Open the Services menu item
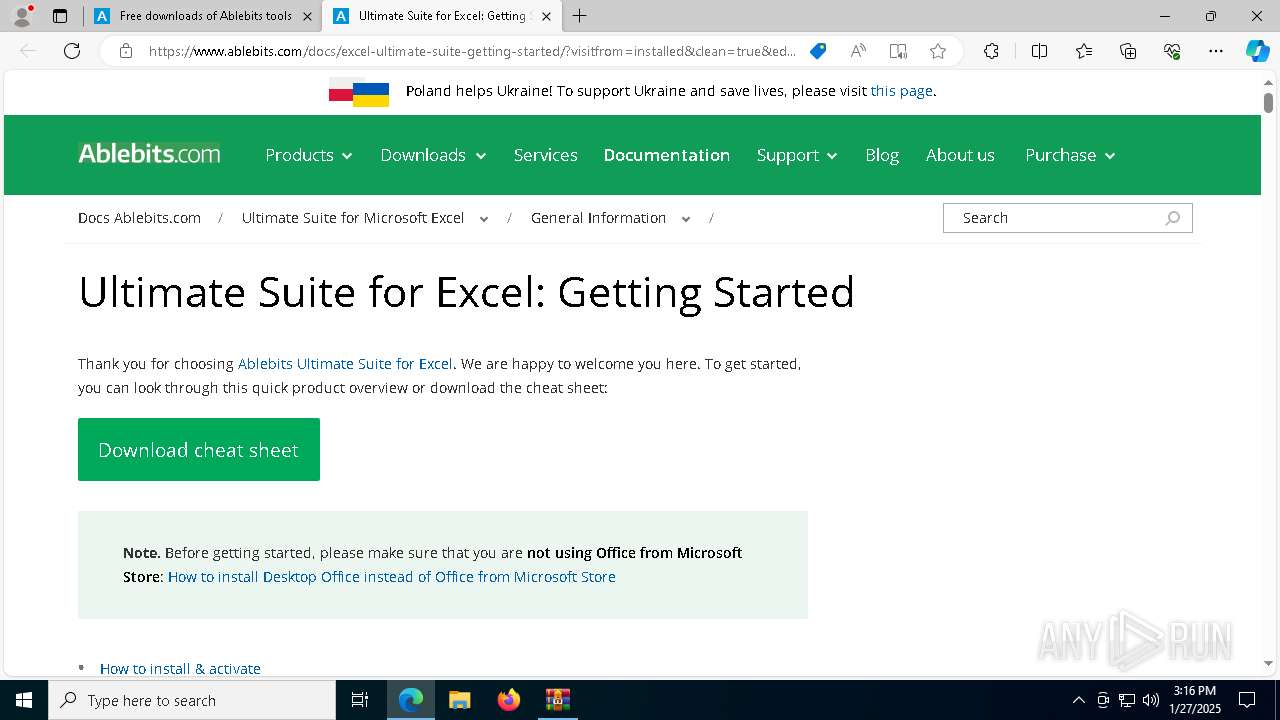The image size is (1280, 720). pos(545,155)
